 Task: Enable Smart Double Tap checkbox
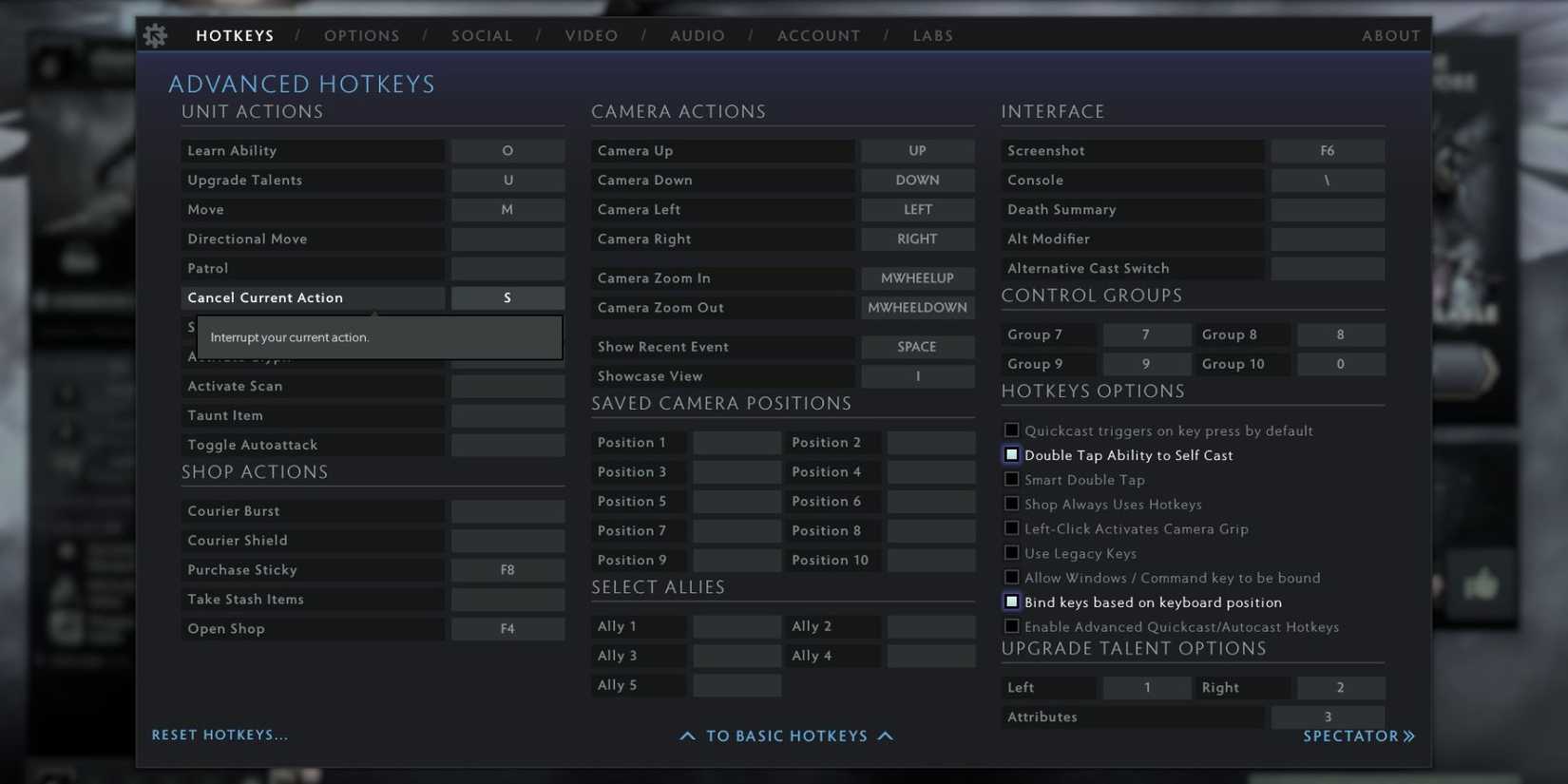pyautogui.click(x=1012, y=480)
